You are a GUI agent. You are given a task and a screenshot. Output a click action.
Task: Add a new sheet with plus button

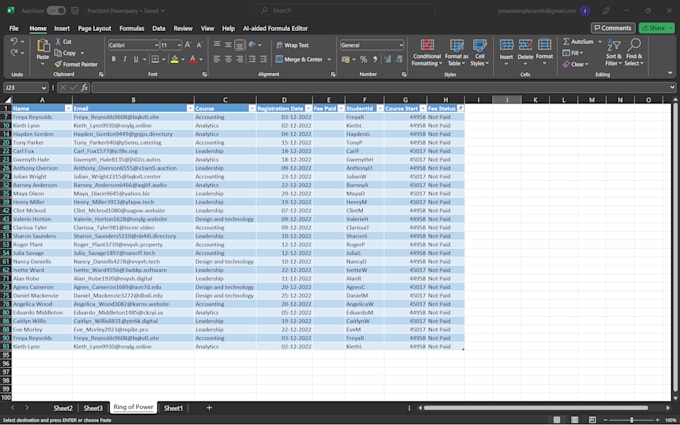click(209, 408)
